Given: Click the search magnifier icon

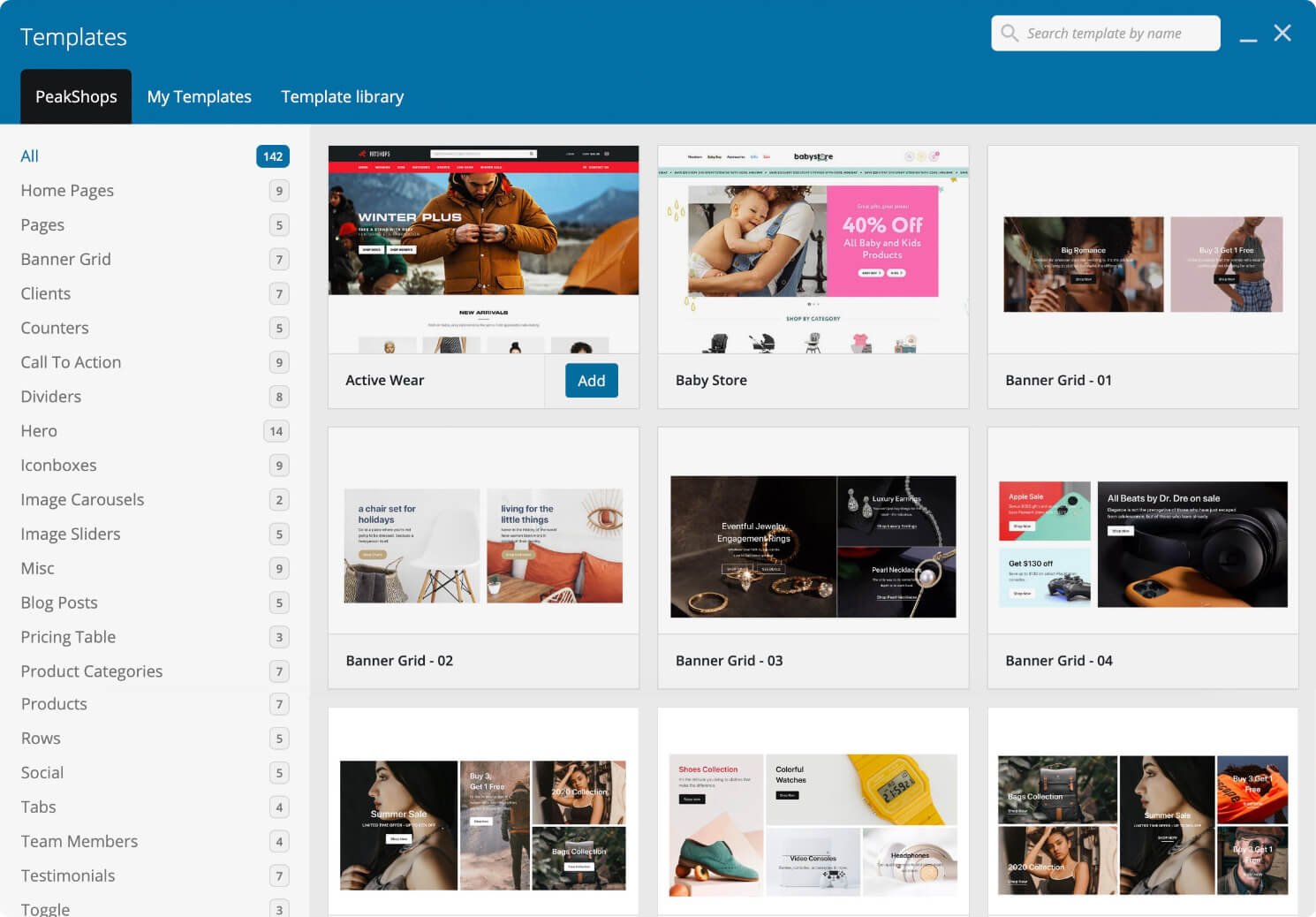Looking at the screenshot, I should pyautogui.click(x=1010, y=34).
